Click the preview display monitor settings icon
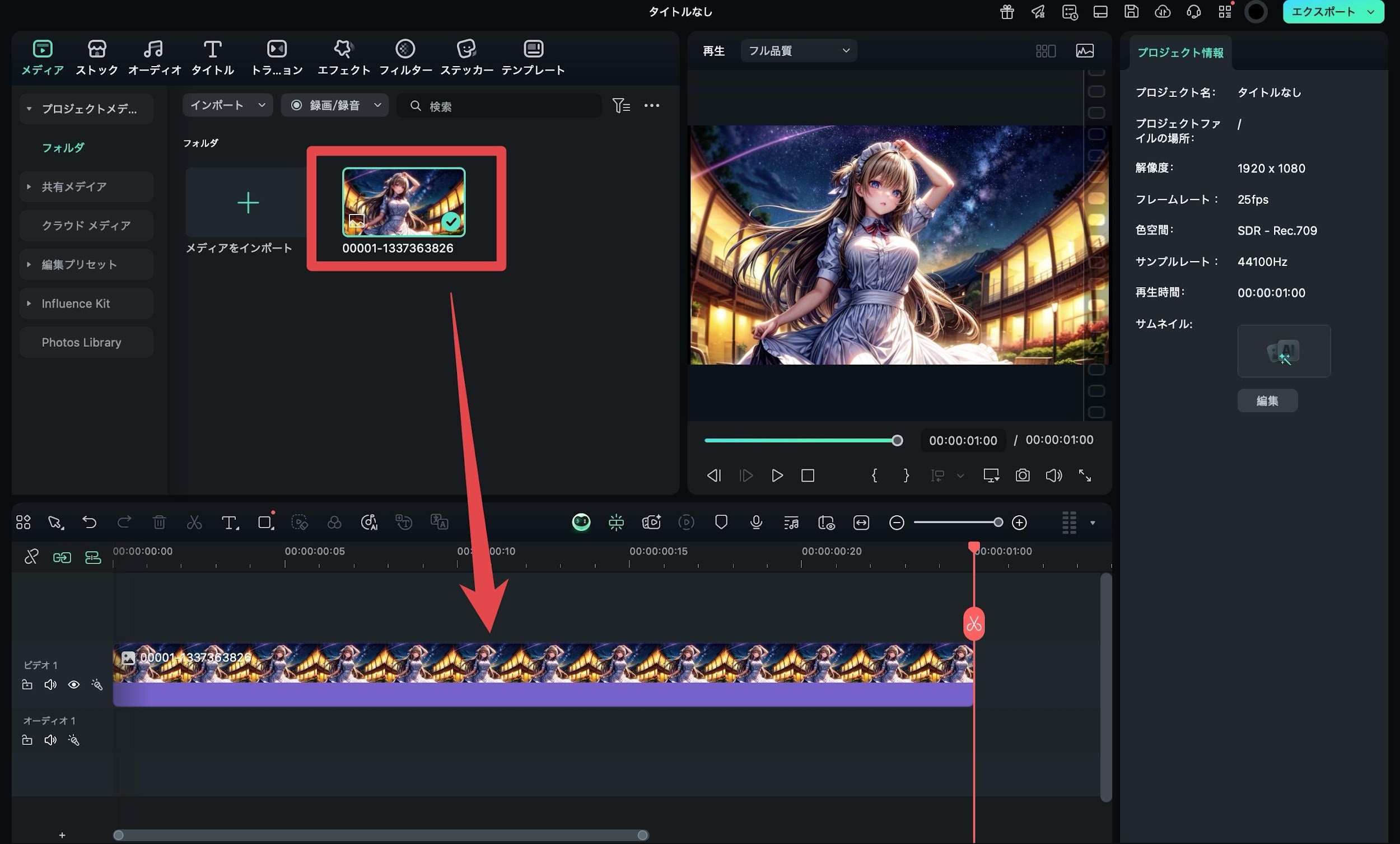The width and height of the screenshot is (1400, 844). pyautogui.click(x=991, y=475)
